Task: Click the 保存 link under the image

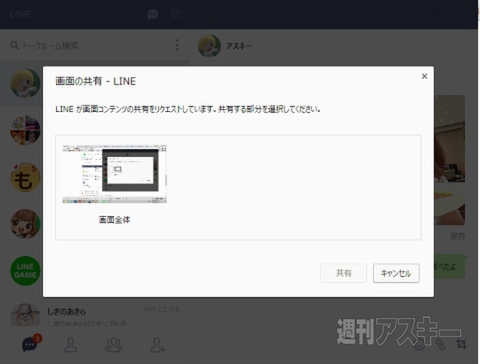Action: click(458, 236)
